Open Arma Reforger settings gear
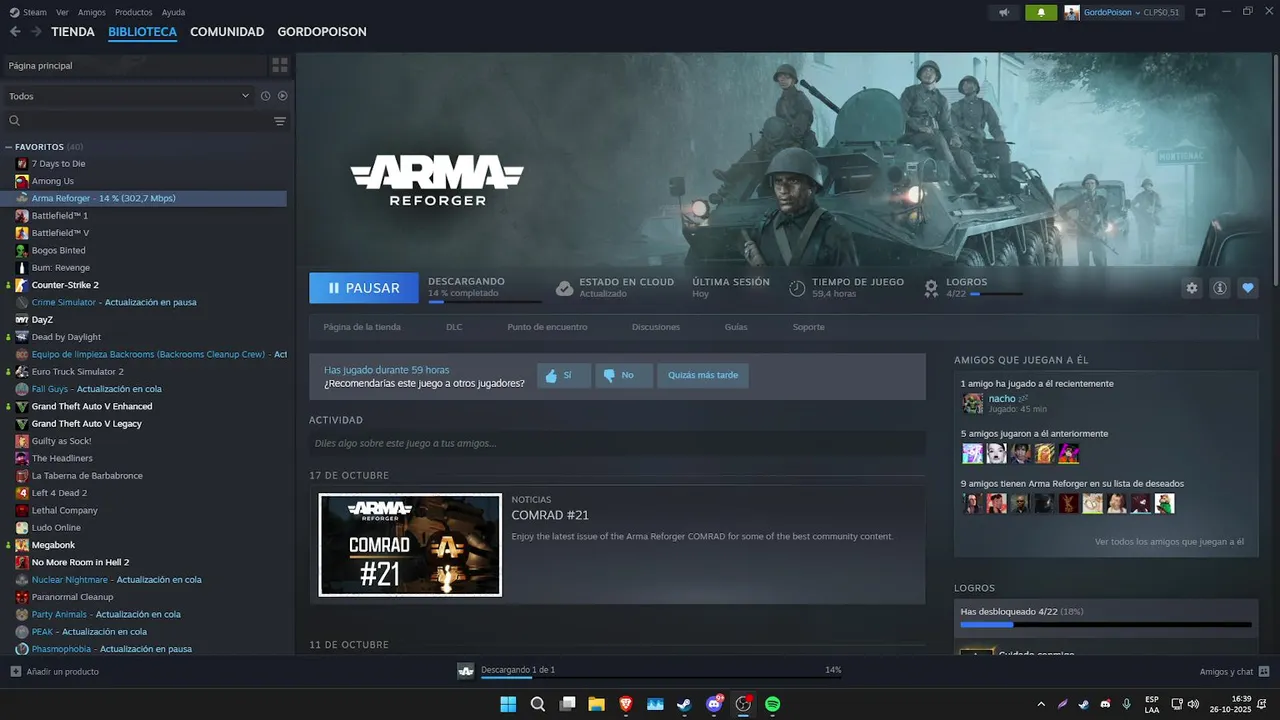The height and width of the screenshot is (720, 1280). tap(1192, 288)
